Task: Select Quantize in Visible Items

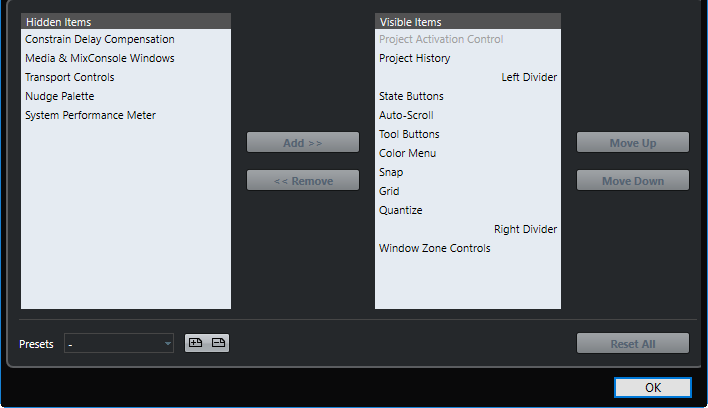Action: [x=468, y=210]
